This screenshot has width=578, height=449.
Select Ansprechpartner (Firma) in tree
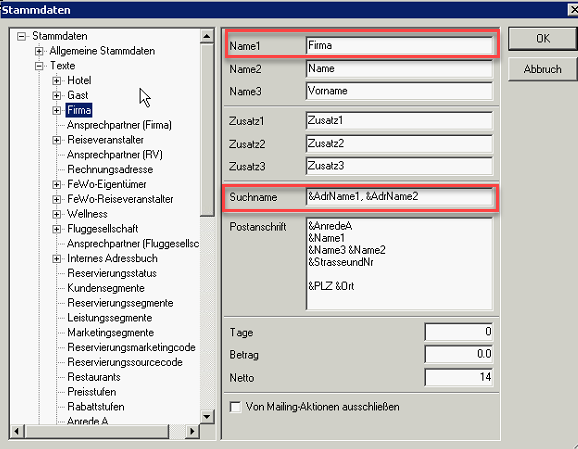(119, 125)
